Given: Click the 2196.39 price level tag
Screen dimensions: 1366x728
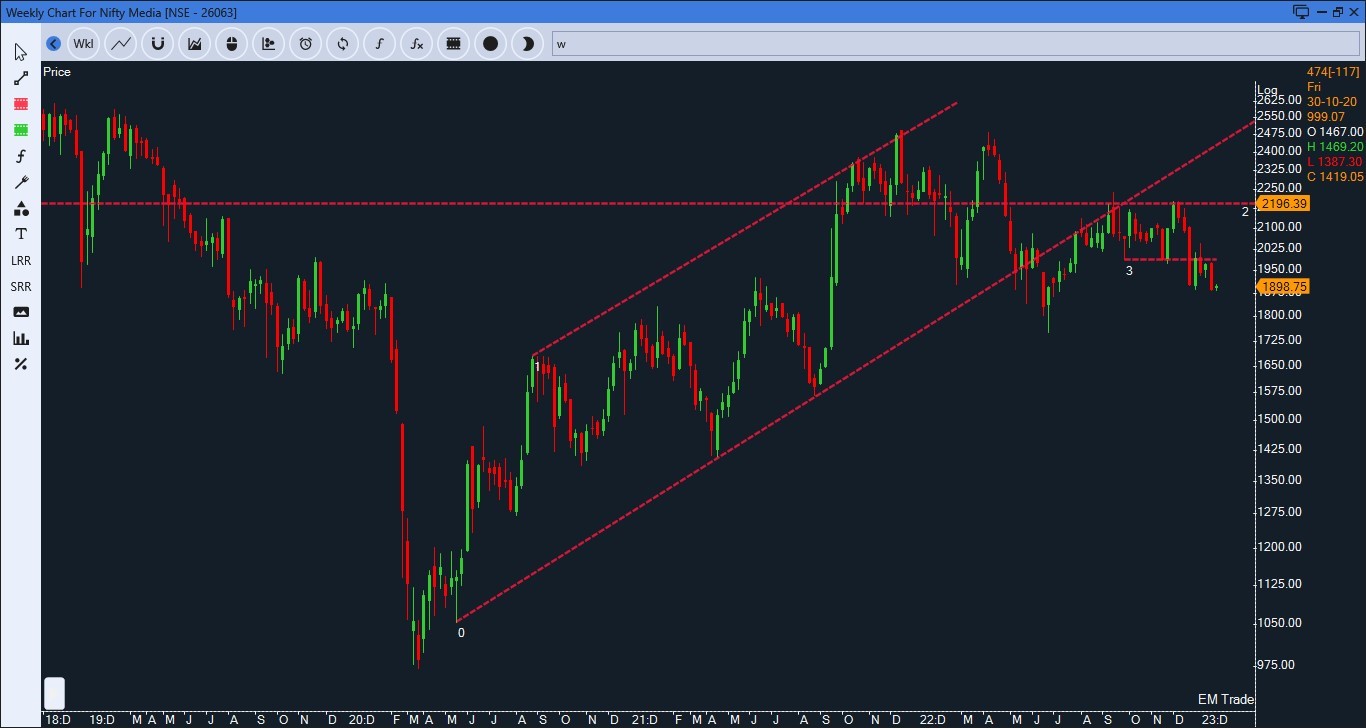Looking at the screenshot, I should 1284,204.
